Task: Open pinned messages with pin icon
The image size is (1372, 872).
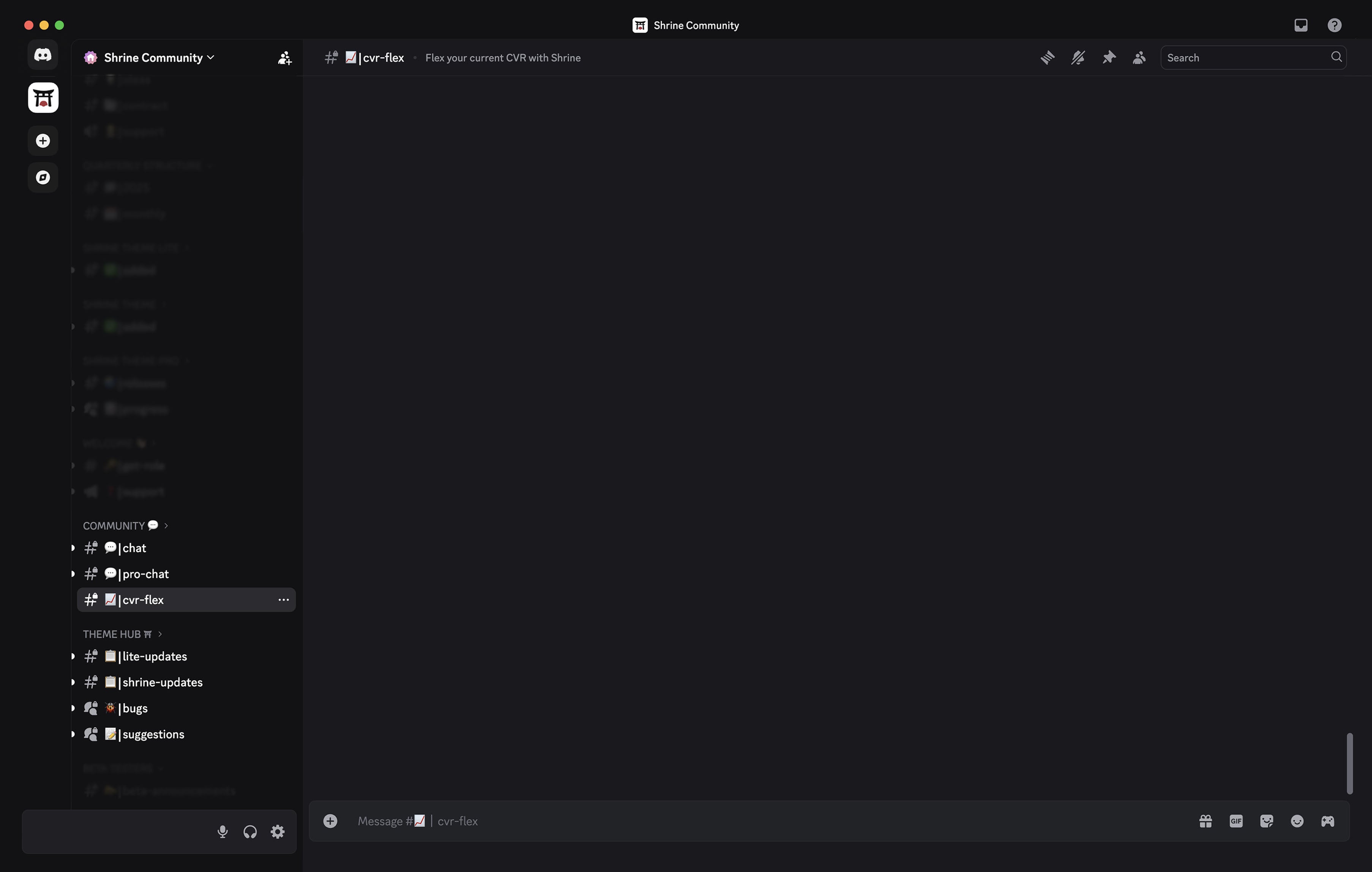Action: point(1108,57)
